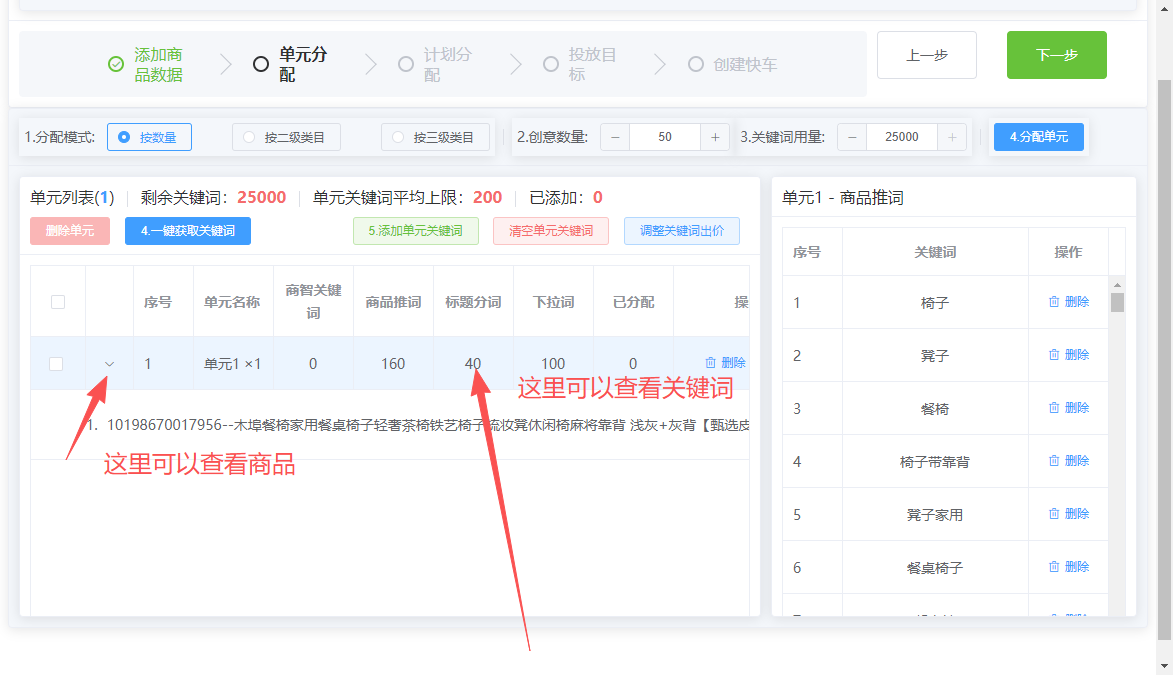The height and width of the screenshot is (675, 1173).
Task: Select 按三级类目 allocation mode
Action: [x=435, y=137]
